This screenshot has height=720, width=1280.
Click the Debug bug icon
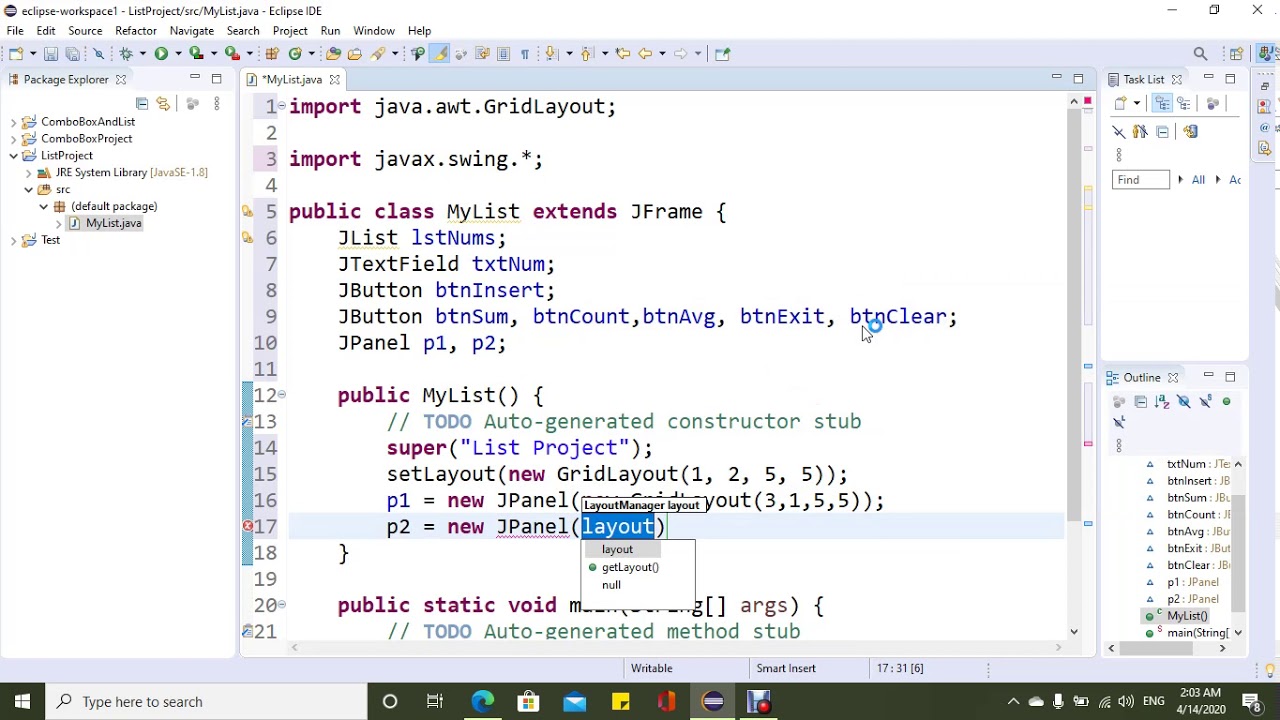pyautogui.click(x=125, y=53)
